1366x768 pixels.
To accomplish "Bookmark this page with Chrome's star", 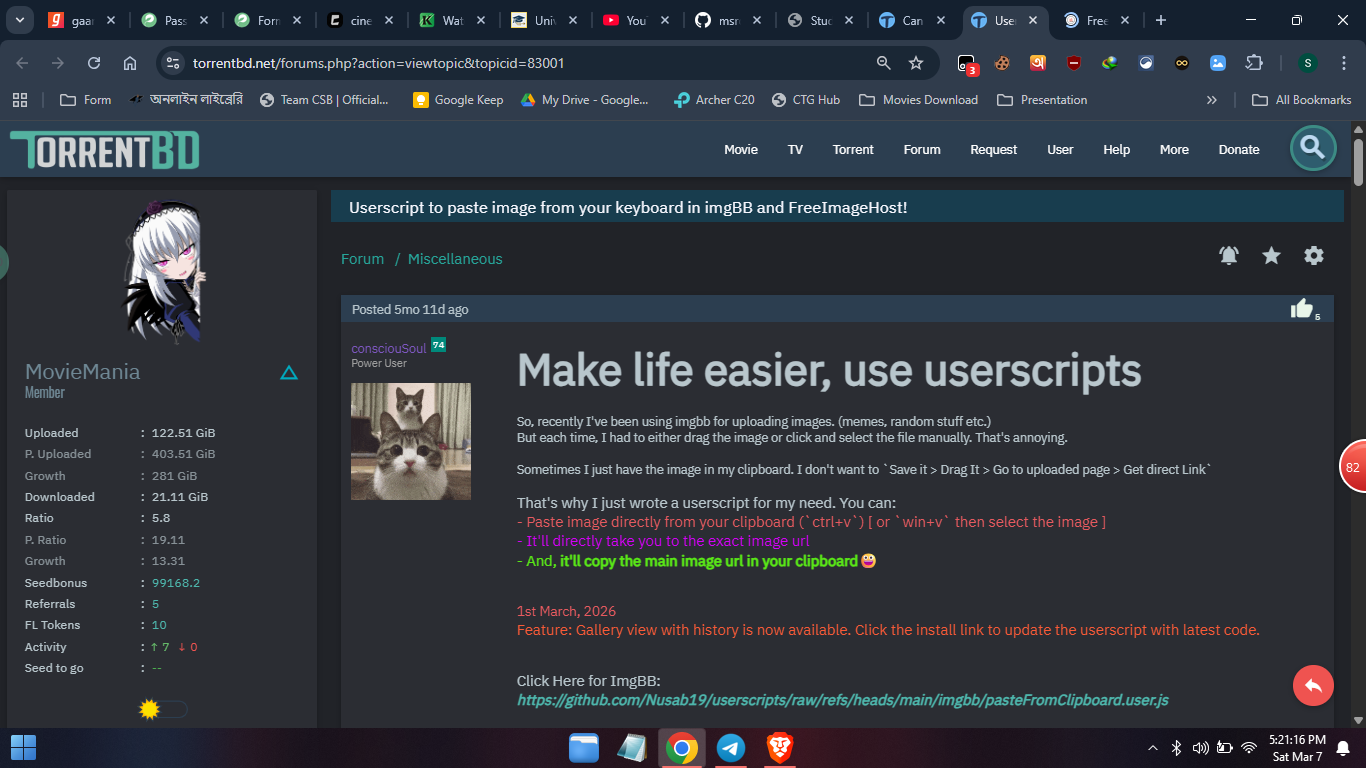I will pos(916,63).
